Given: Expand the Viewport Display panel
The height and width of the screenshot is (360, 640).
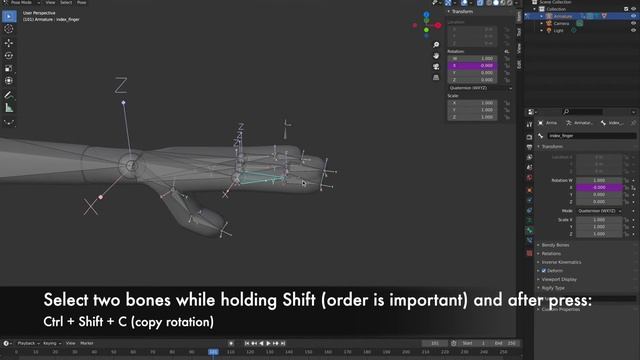Looking at the screenshot, I should [x=559, y=279].
